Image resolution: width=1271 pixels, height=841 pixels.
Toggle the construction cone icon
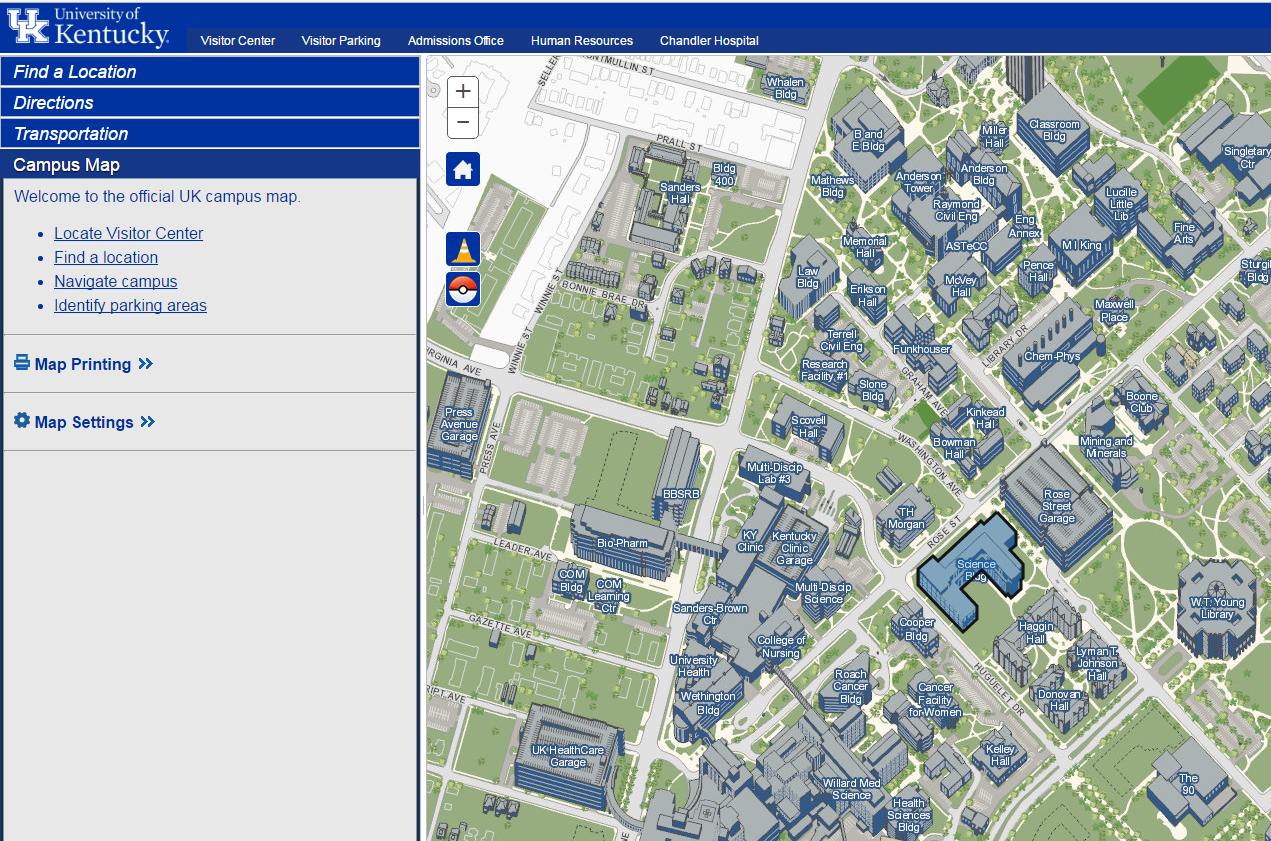[463, 249]
